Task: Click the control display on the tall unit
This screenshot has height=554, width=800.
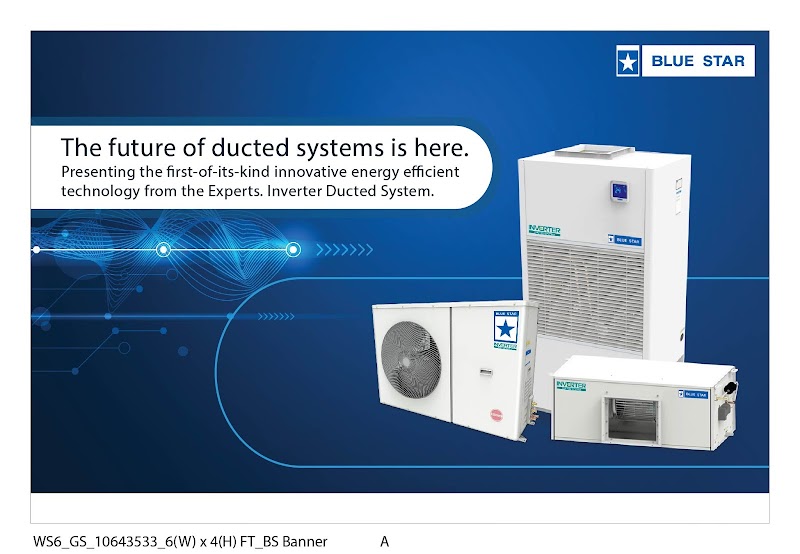Action: pyautogui.click(x=619, y=191)
